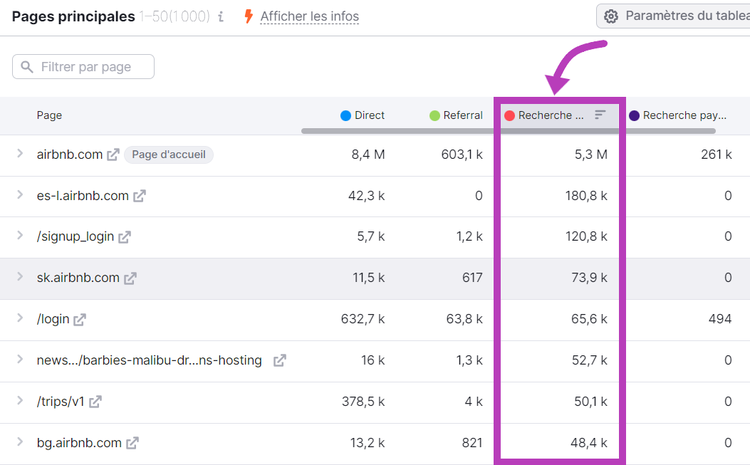The height and width of the screenshot is (465, 750).
Task: Open /trips/v1 external link icon
Action: pos(95,401)
